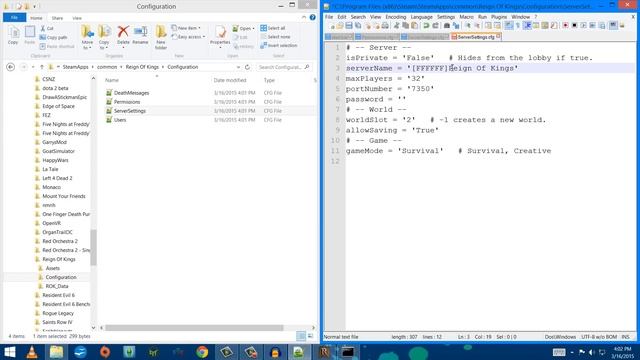Click Notepad++ Zoom in toolbar icon

click(x=468, y=26)
